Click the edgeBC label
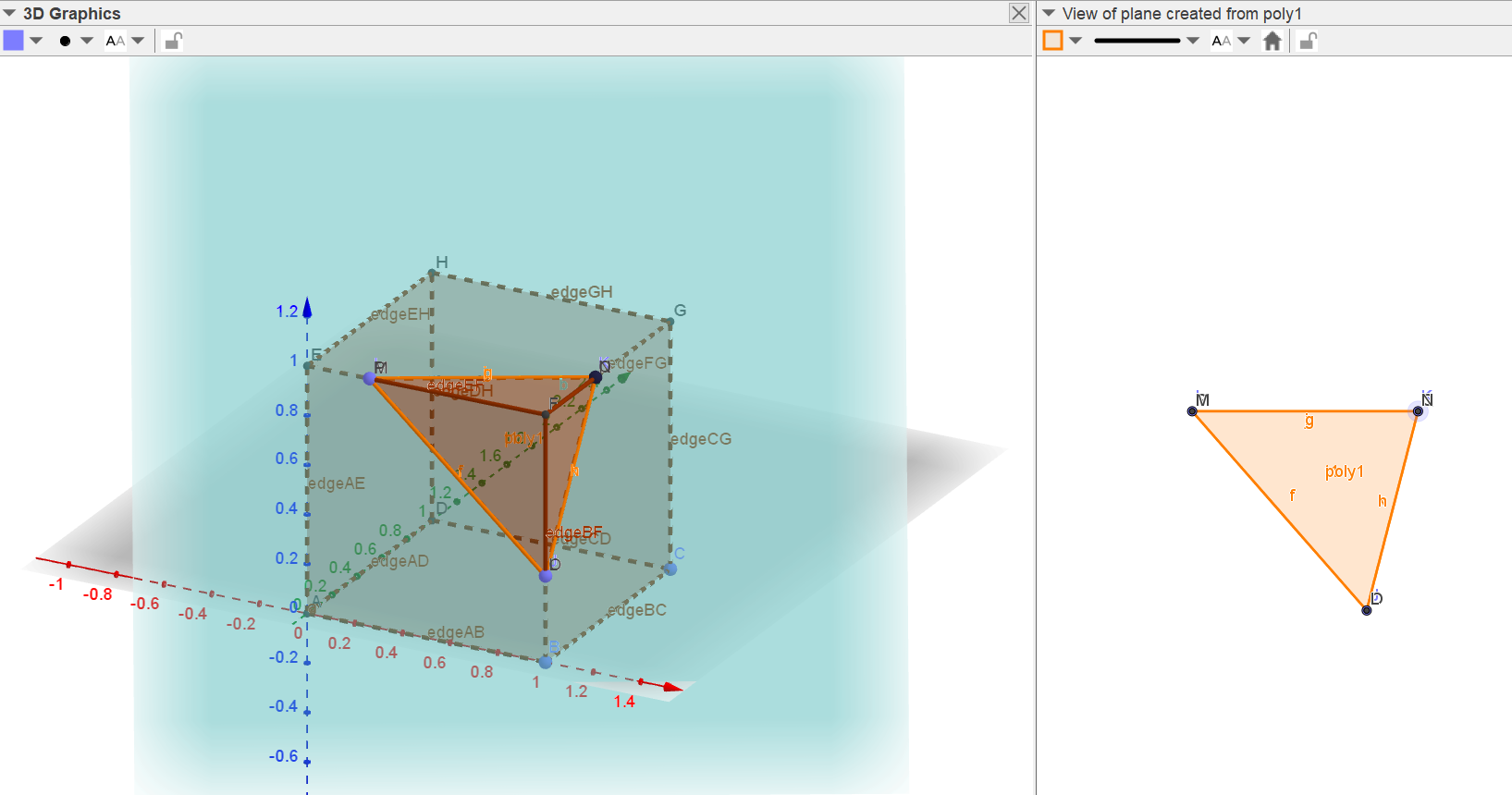This screenshot has width=1512, height=795. pyautogui.click(x=637, y=610)
